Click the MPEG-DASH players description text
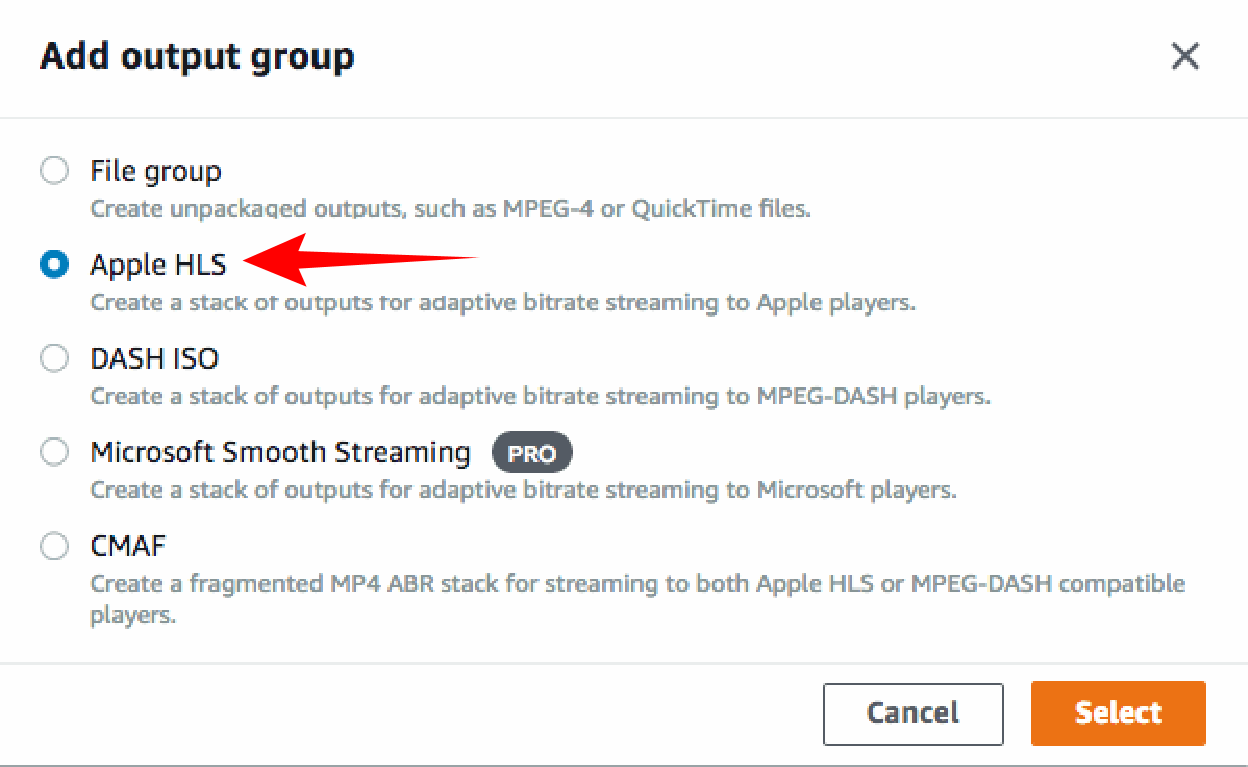 click(x=540, y=396)
